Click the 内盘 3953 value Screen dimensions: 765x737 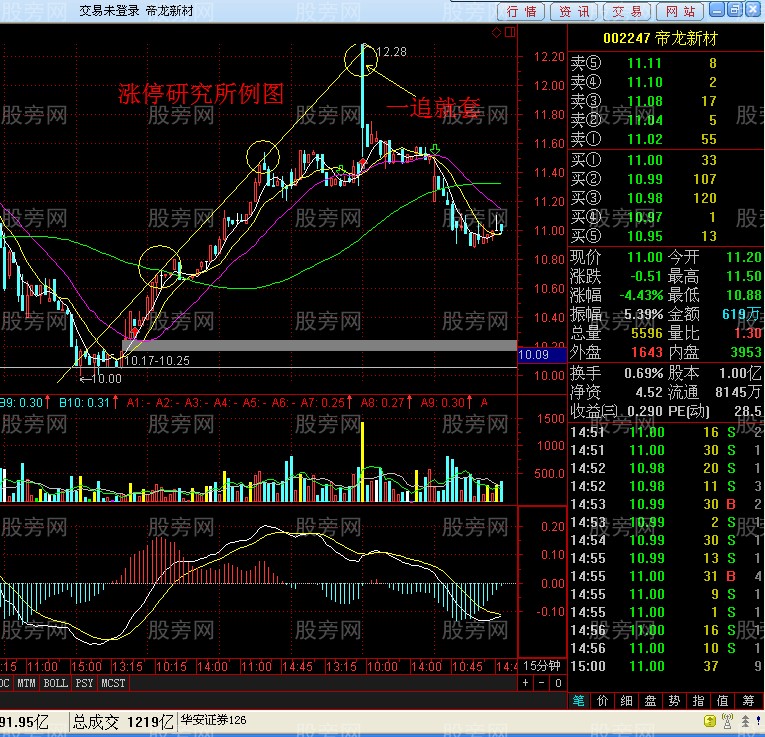coord(746,352)
